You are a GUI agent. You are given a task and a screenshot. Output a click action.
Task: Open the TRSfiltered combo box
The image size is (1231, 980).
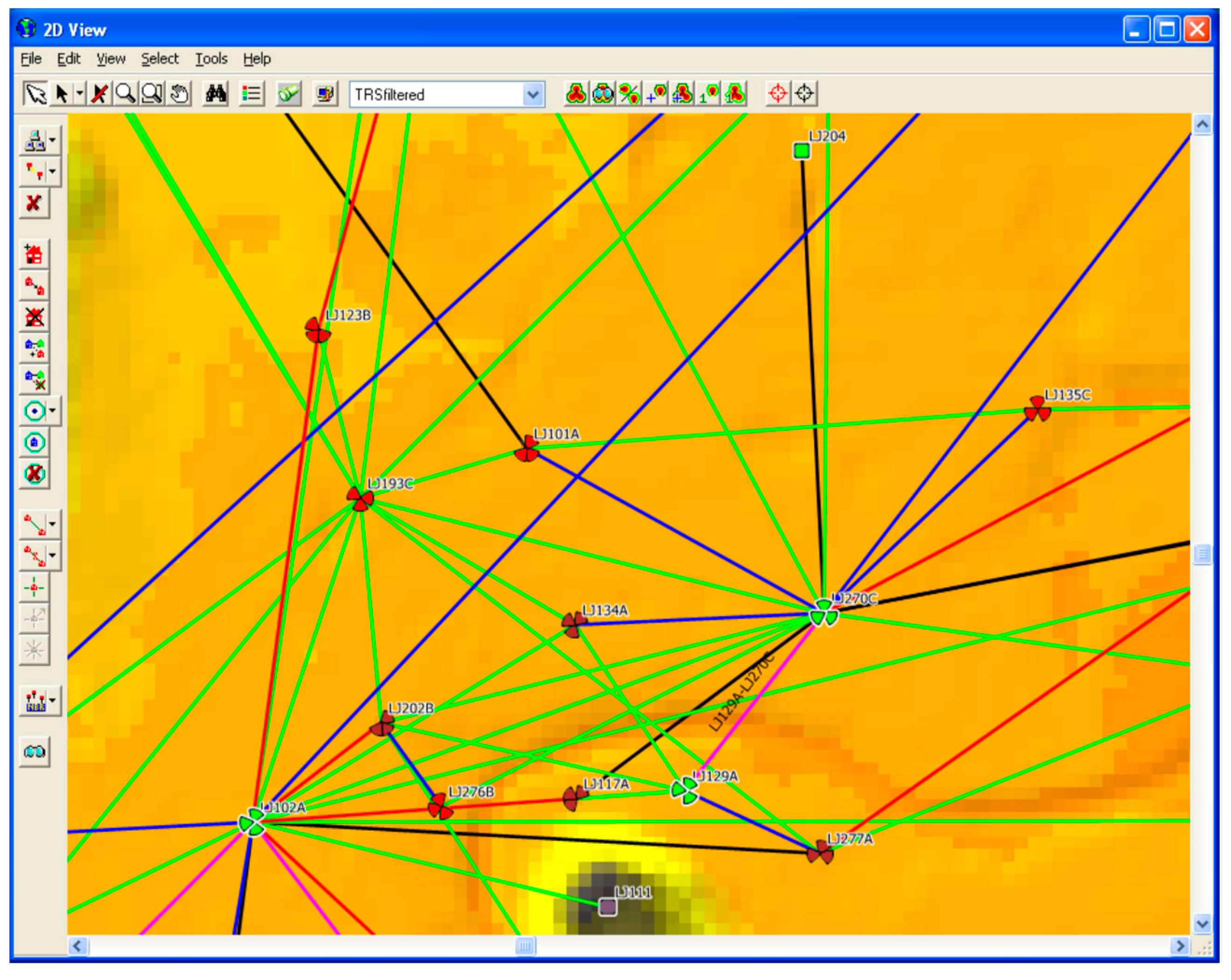[447, 94]
